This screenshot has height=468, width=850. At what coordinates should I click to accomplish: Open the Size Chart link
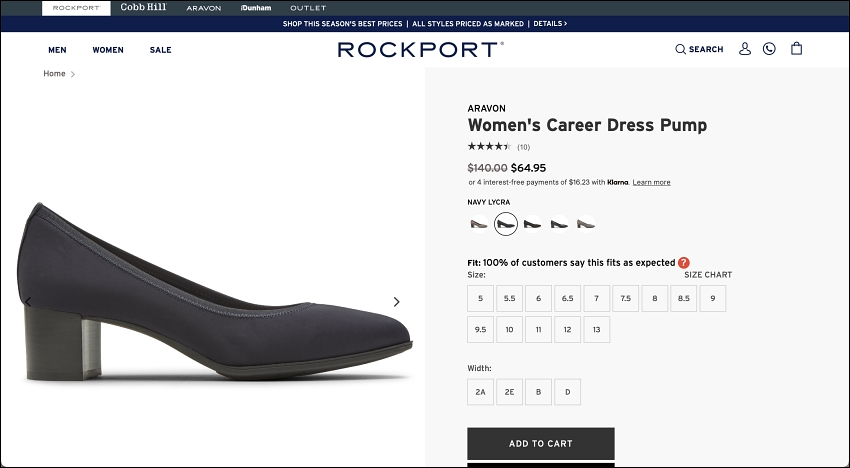707,275
